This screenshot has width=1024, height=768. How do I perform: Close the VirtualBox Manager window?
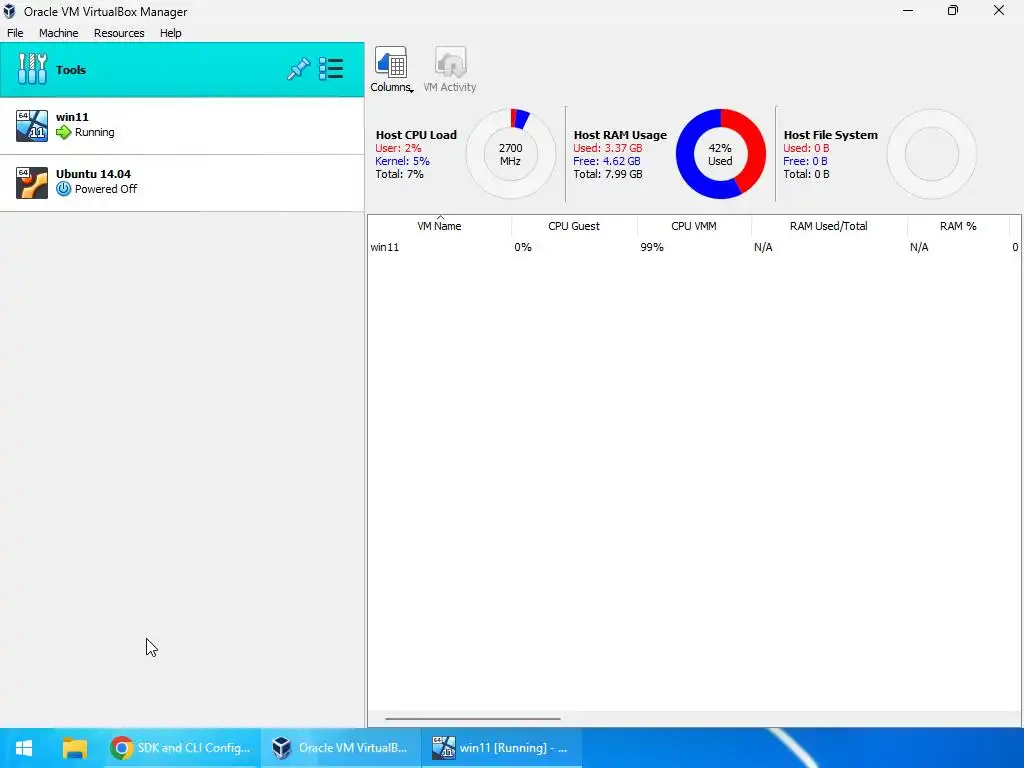tap(999, 10)
